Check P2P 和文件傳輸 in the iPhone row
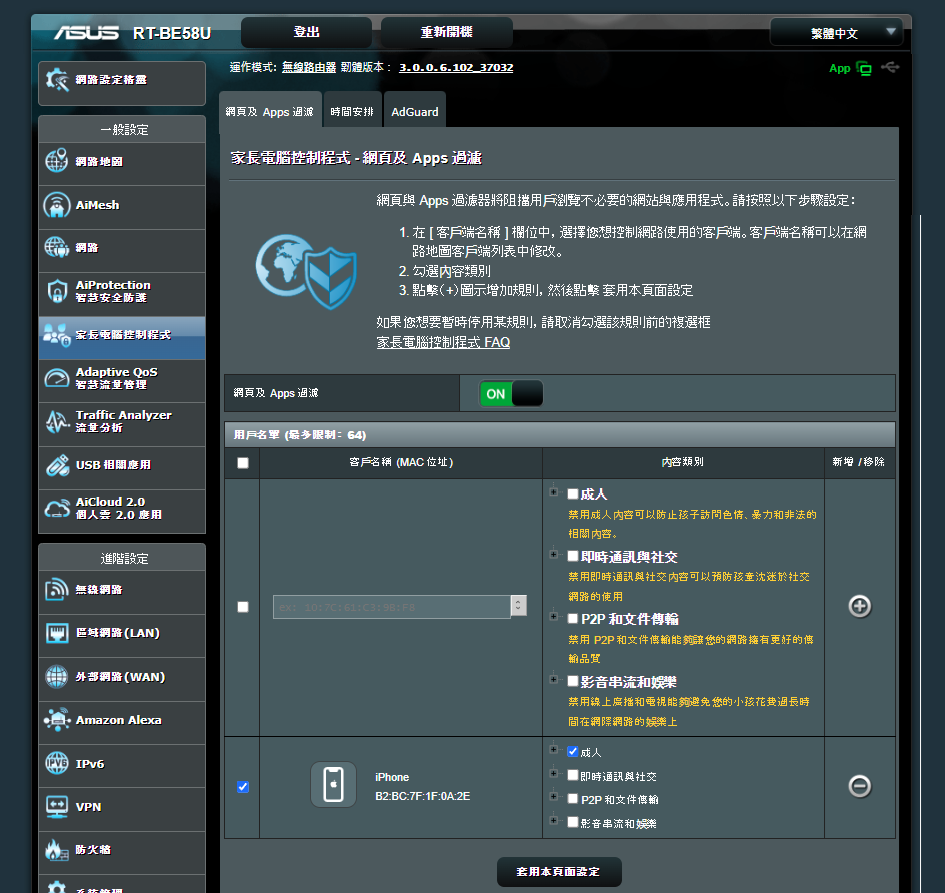This screenshot has height=893, width=945. click(573, 798)
